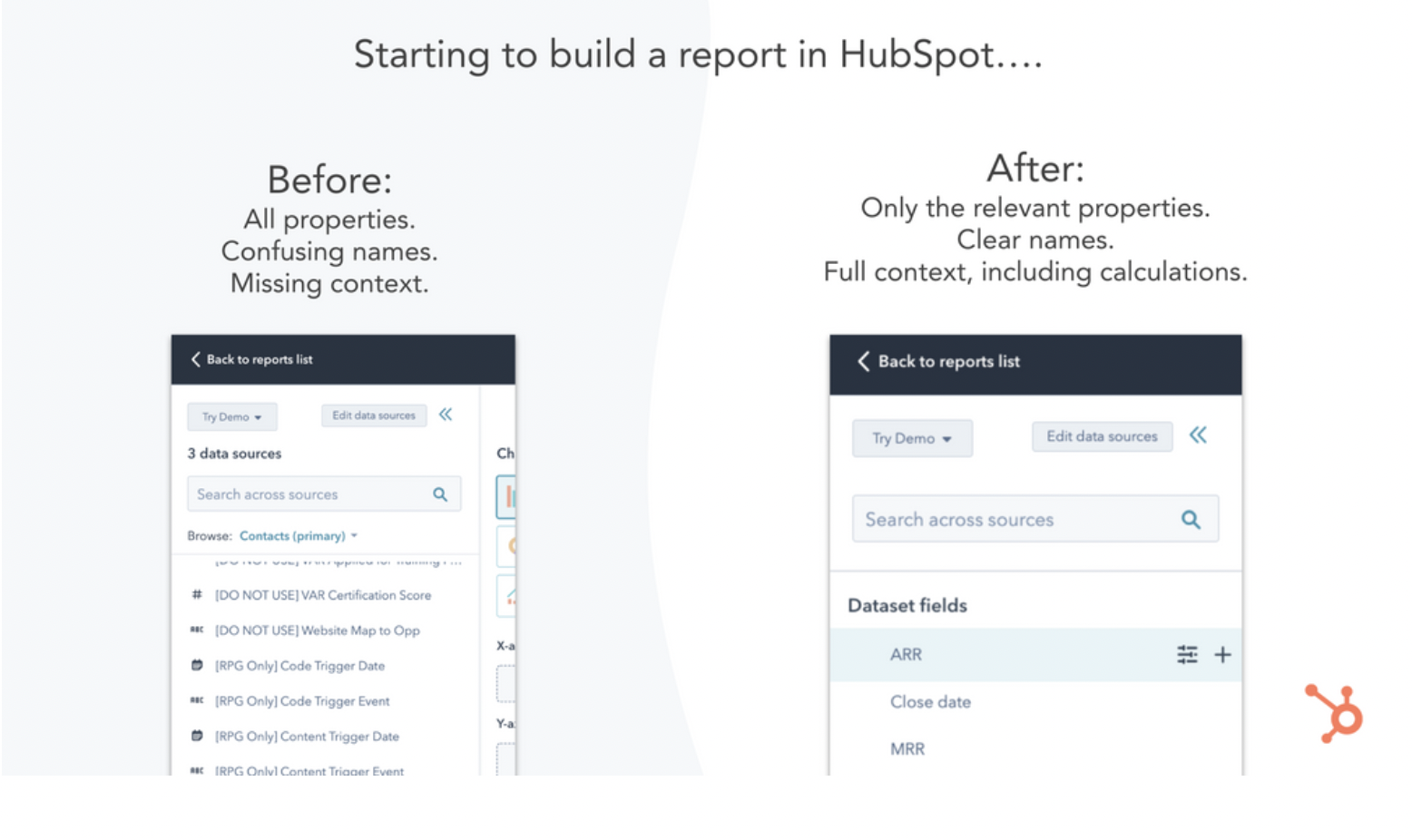
Task: Click back arrow chevron in After panel header
Action: tap(863, 361)
